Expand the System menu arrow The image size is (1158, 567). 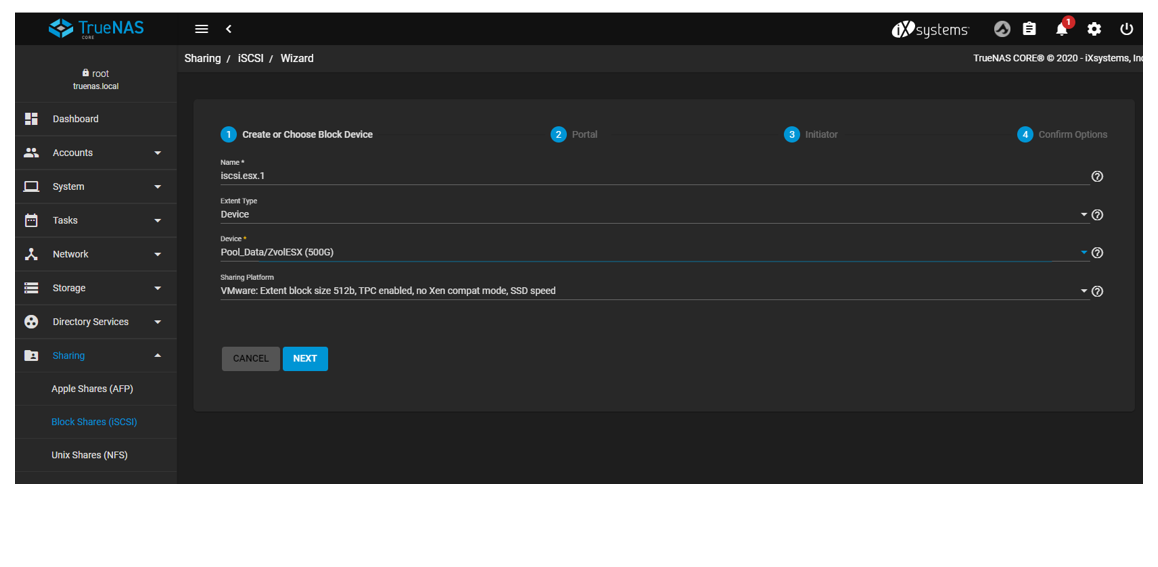[157, 187]
